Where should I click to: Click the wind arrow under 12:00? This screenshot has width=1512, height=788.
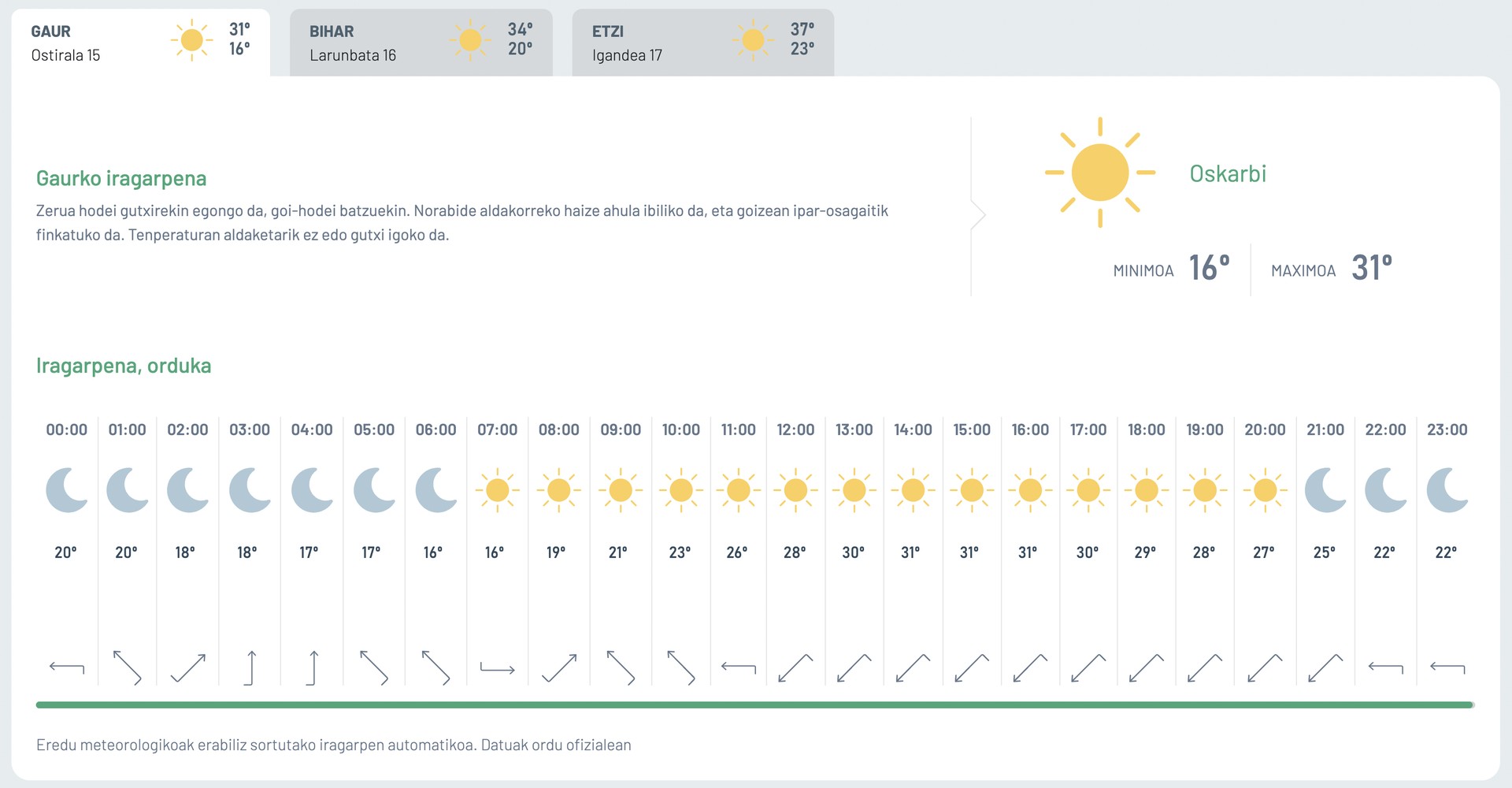click(x=795, y=667)
